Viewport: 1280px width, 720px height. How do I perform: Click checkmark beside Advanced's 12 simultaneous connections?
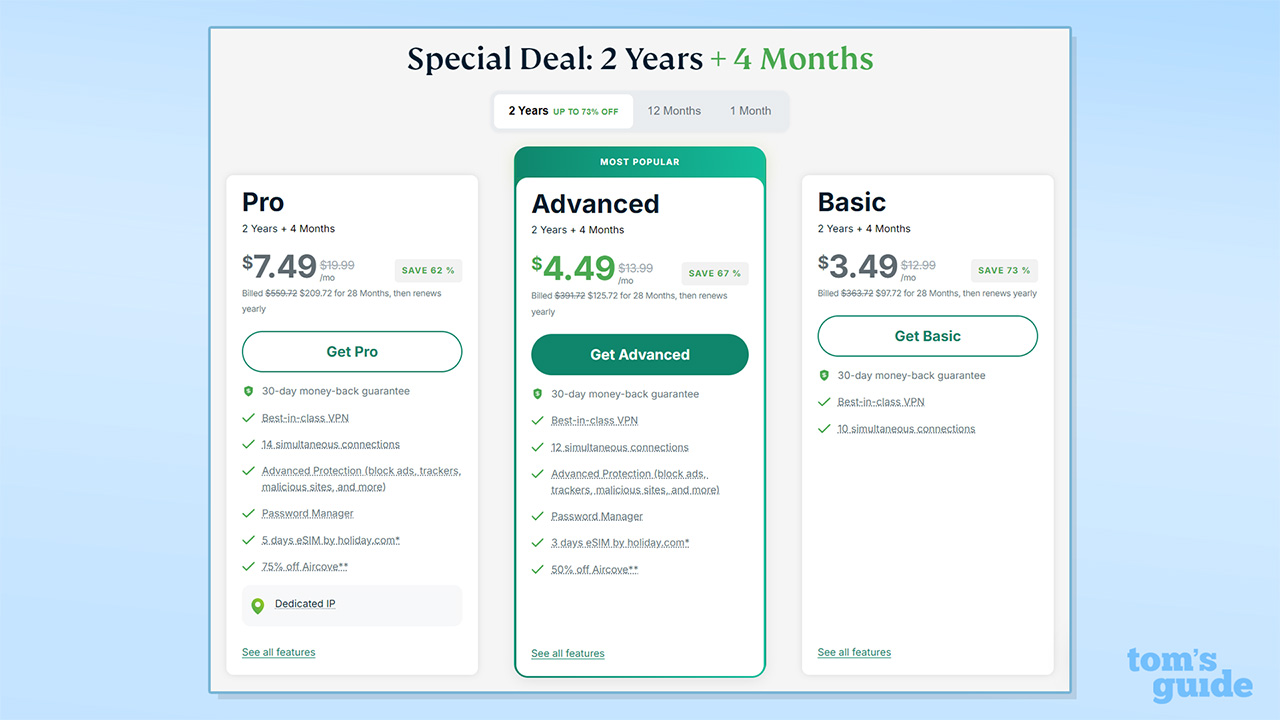pyautogui.click(x=537, y=447)
